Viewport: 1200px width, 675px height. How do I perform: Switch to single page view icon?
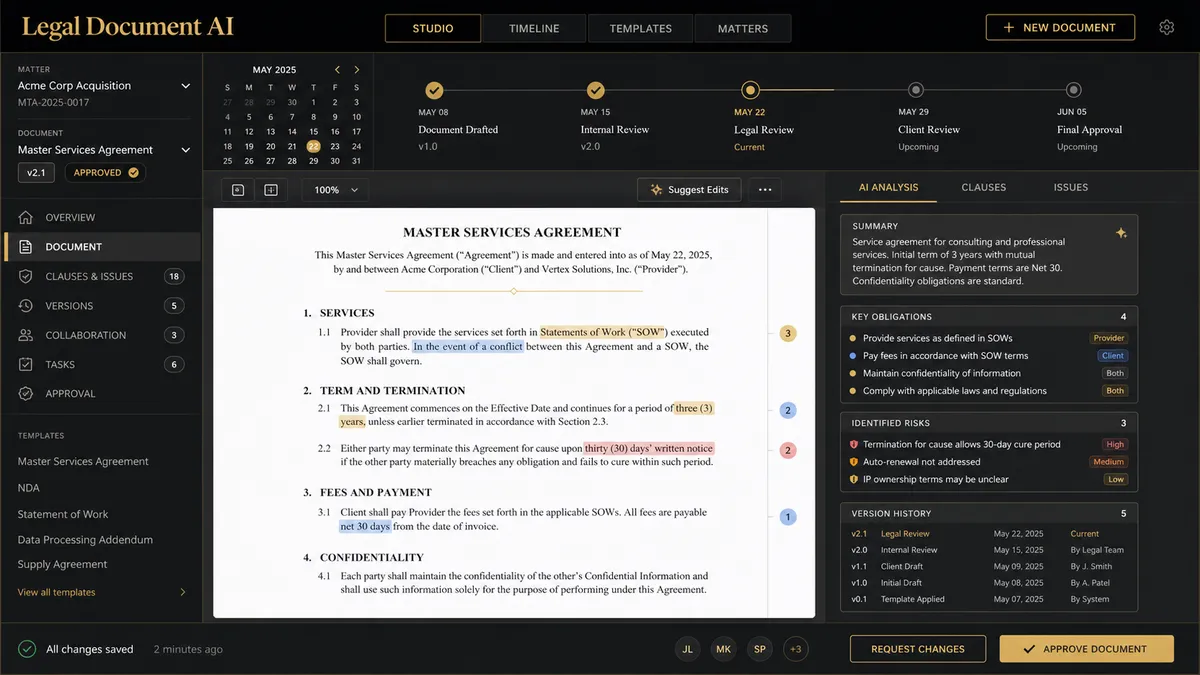238,189
